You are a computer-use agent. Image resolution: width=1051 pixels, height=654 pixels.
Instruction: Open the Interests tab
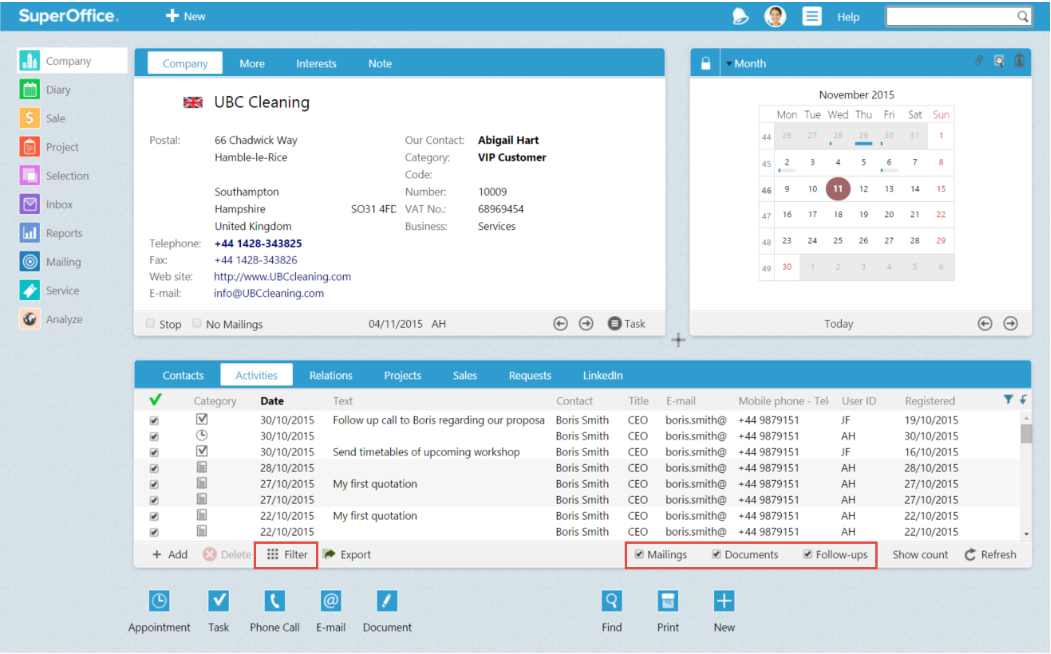click(316, 64)
